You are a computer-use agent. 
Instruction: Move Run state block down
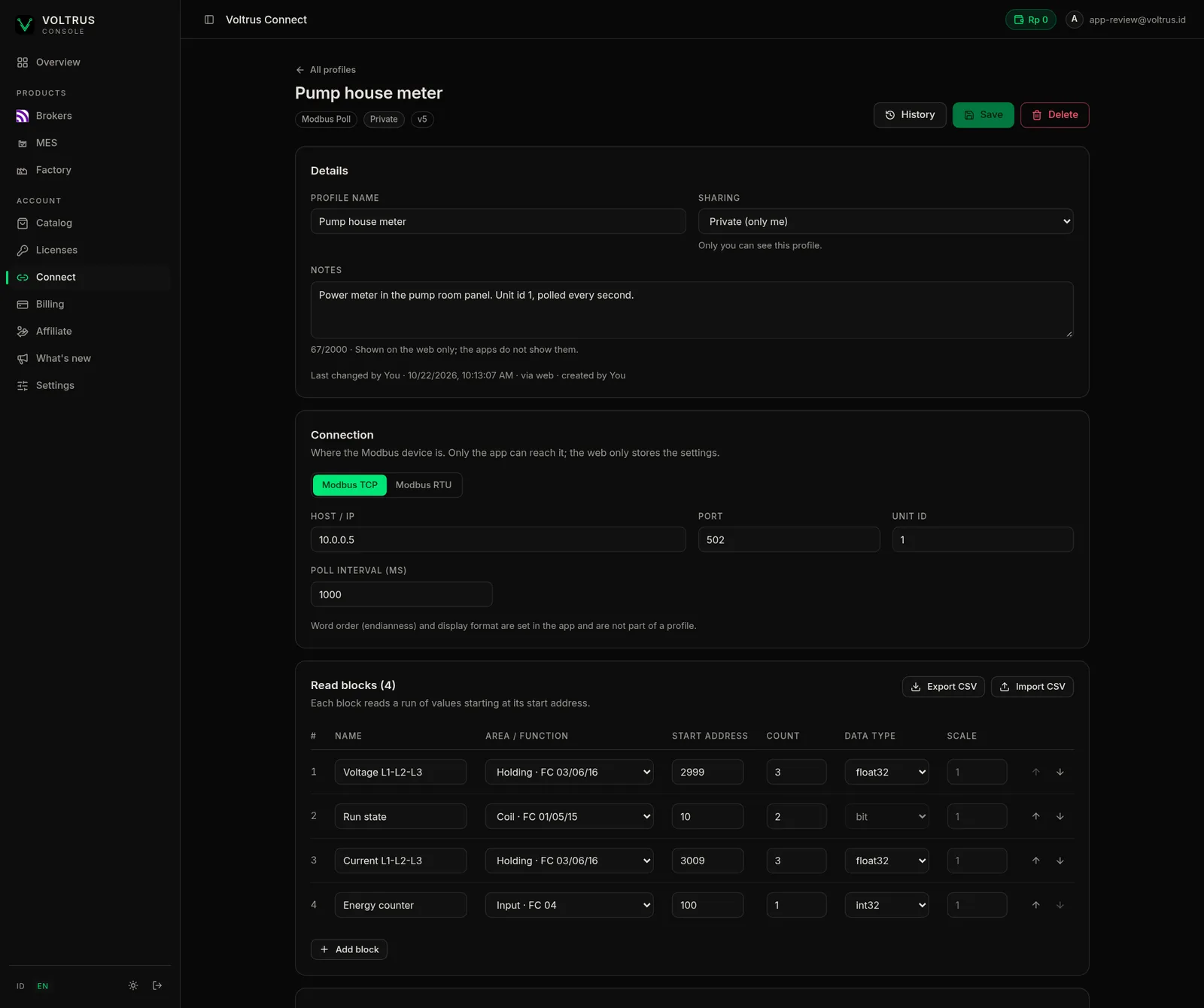point(1060,817)
